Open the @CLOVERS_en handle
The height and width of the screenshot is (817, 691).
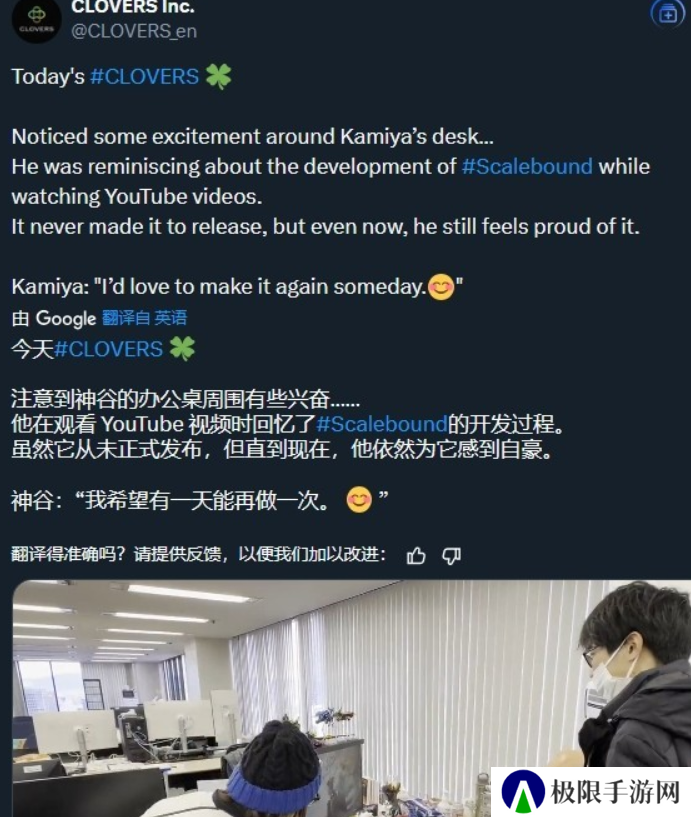click(134, 31)
